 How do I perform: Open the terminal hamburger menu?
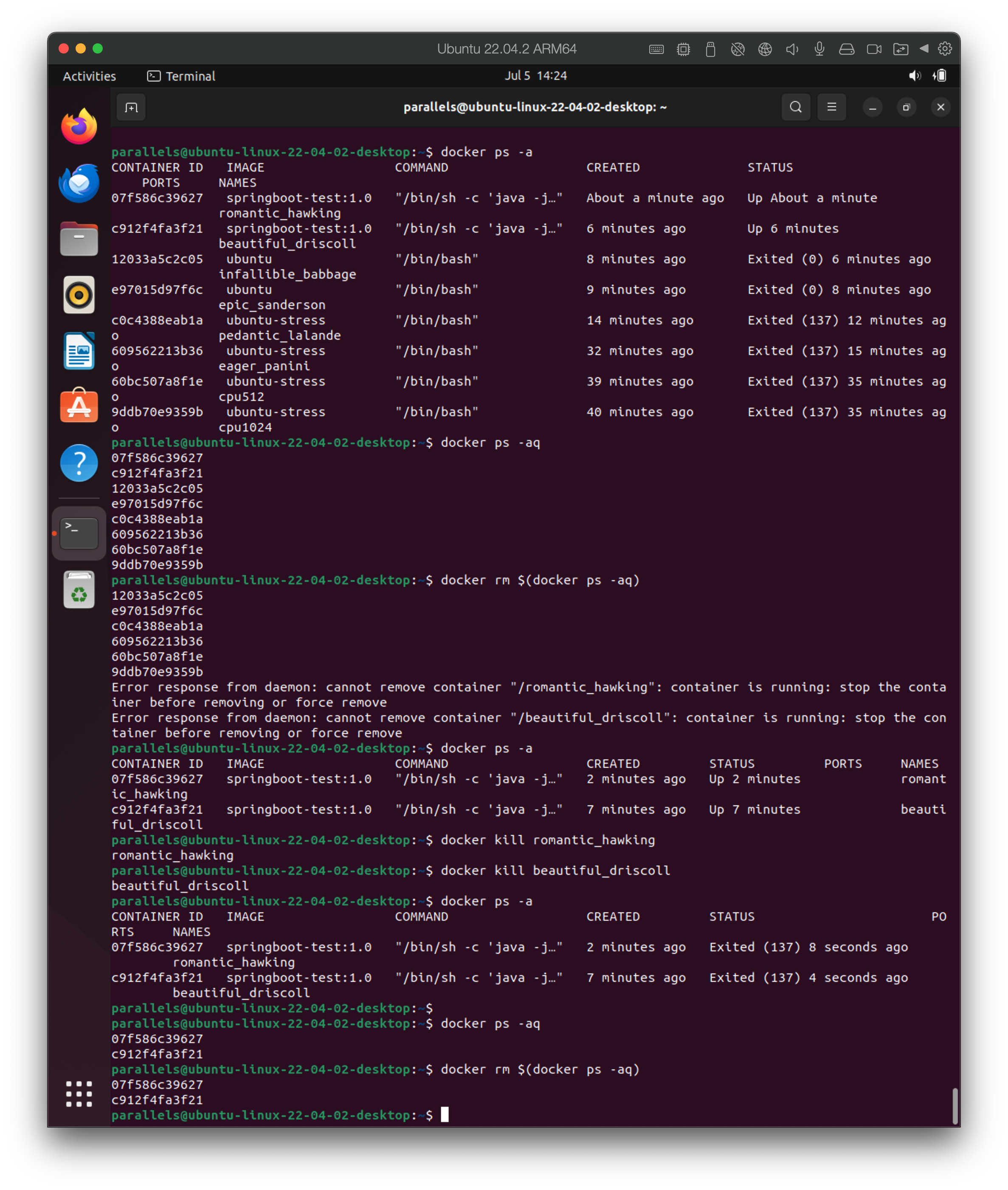coord(831,107)
